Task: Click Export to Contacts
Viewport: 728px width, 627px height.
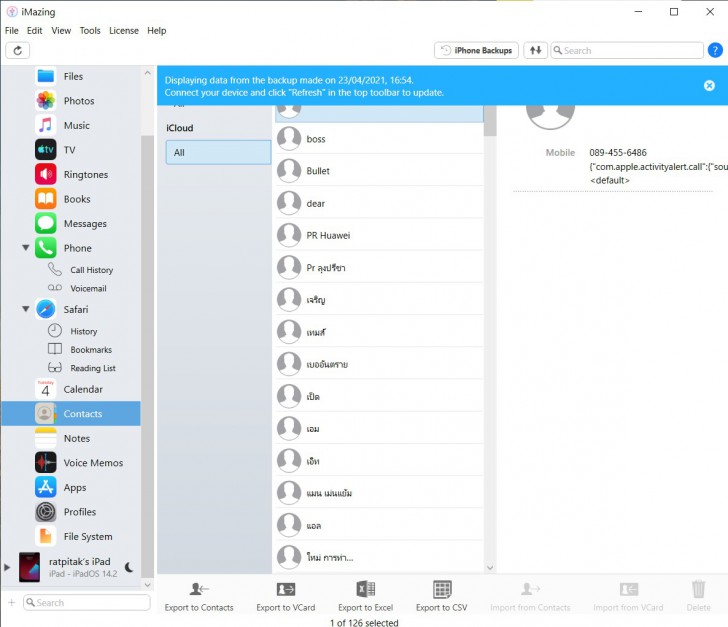Action: (199, 596)
